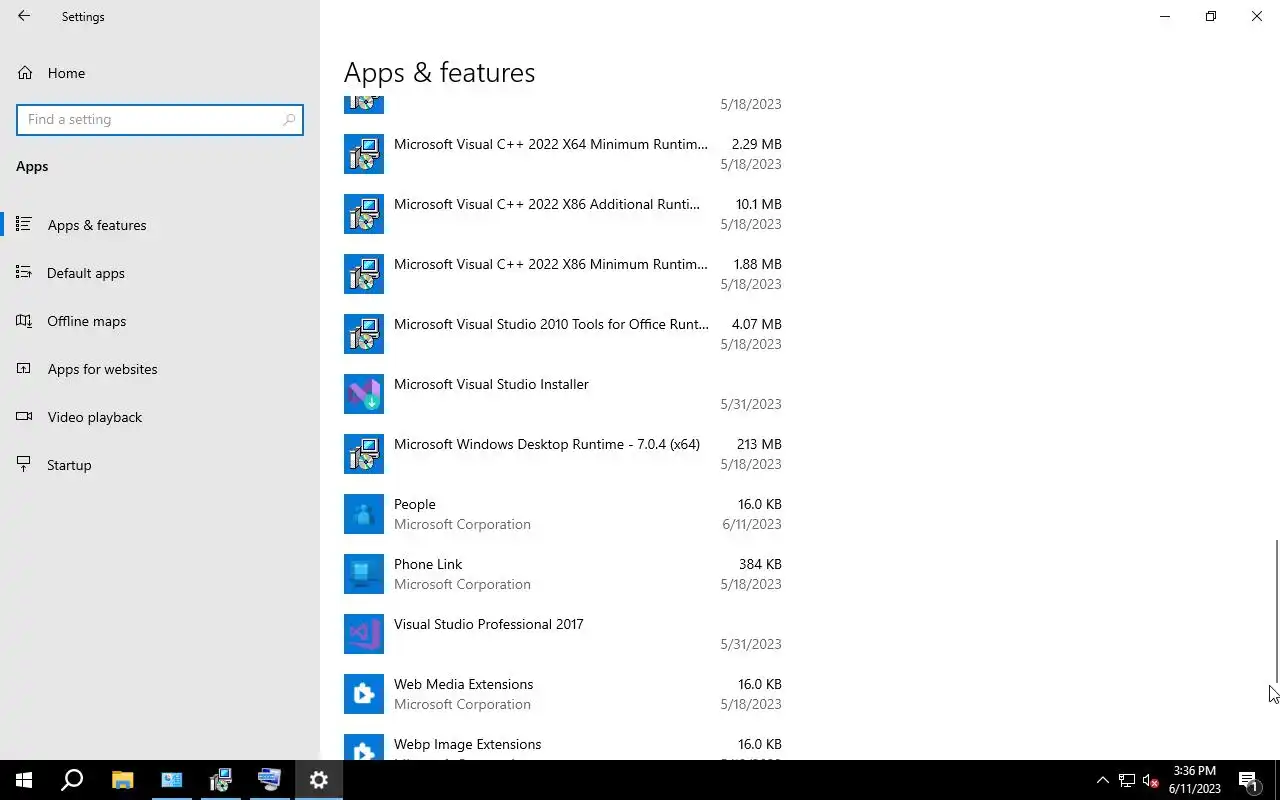Viewport: 1280px width, 800px height.
Task: Select Web Media Extensions entry
Action: pyautogui.click(x=563, y=694)
